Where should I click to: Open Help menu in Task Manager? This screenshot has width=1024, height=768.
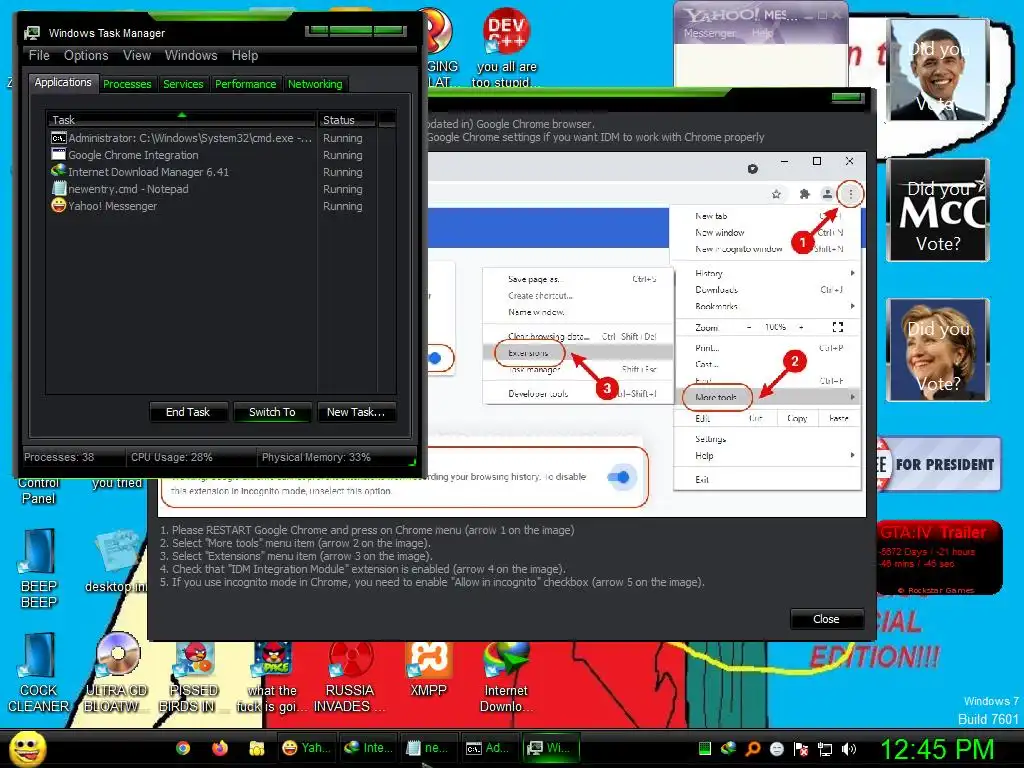[245, 56]
